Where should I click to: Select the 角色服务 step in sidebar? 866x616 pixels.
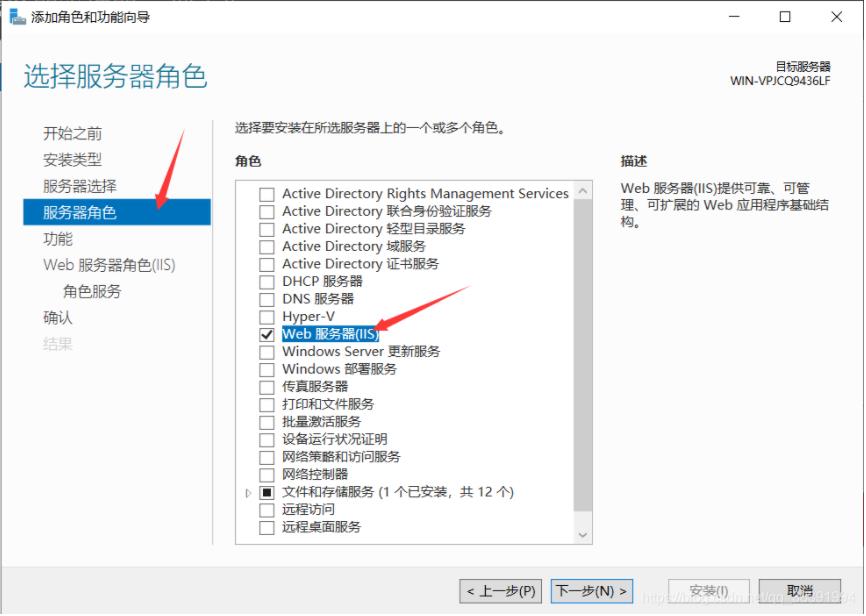tap(92, 291)
